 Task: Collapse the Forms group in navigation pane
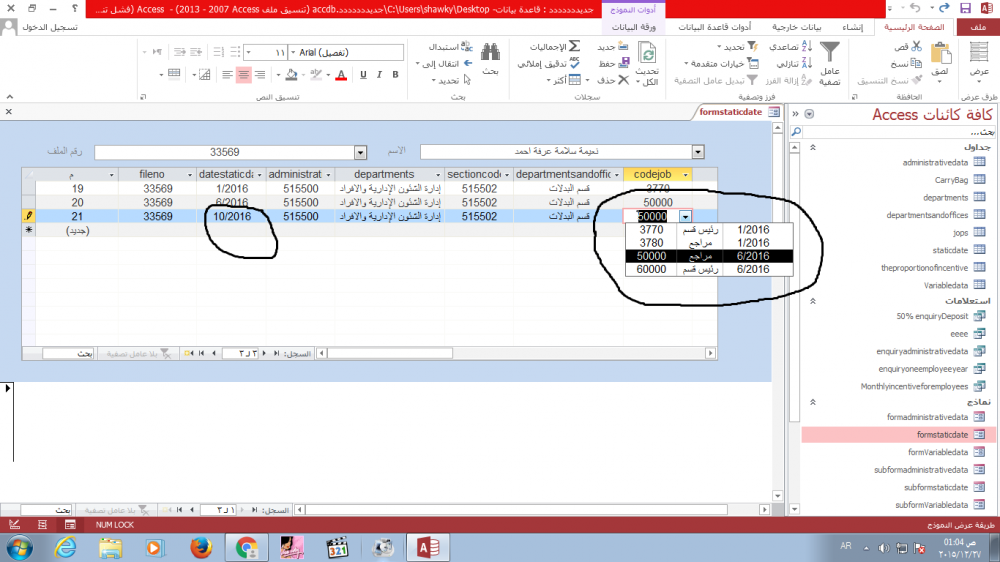pos(813,402)
